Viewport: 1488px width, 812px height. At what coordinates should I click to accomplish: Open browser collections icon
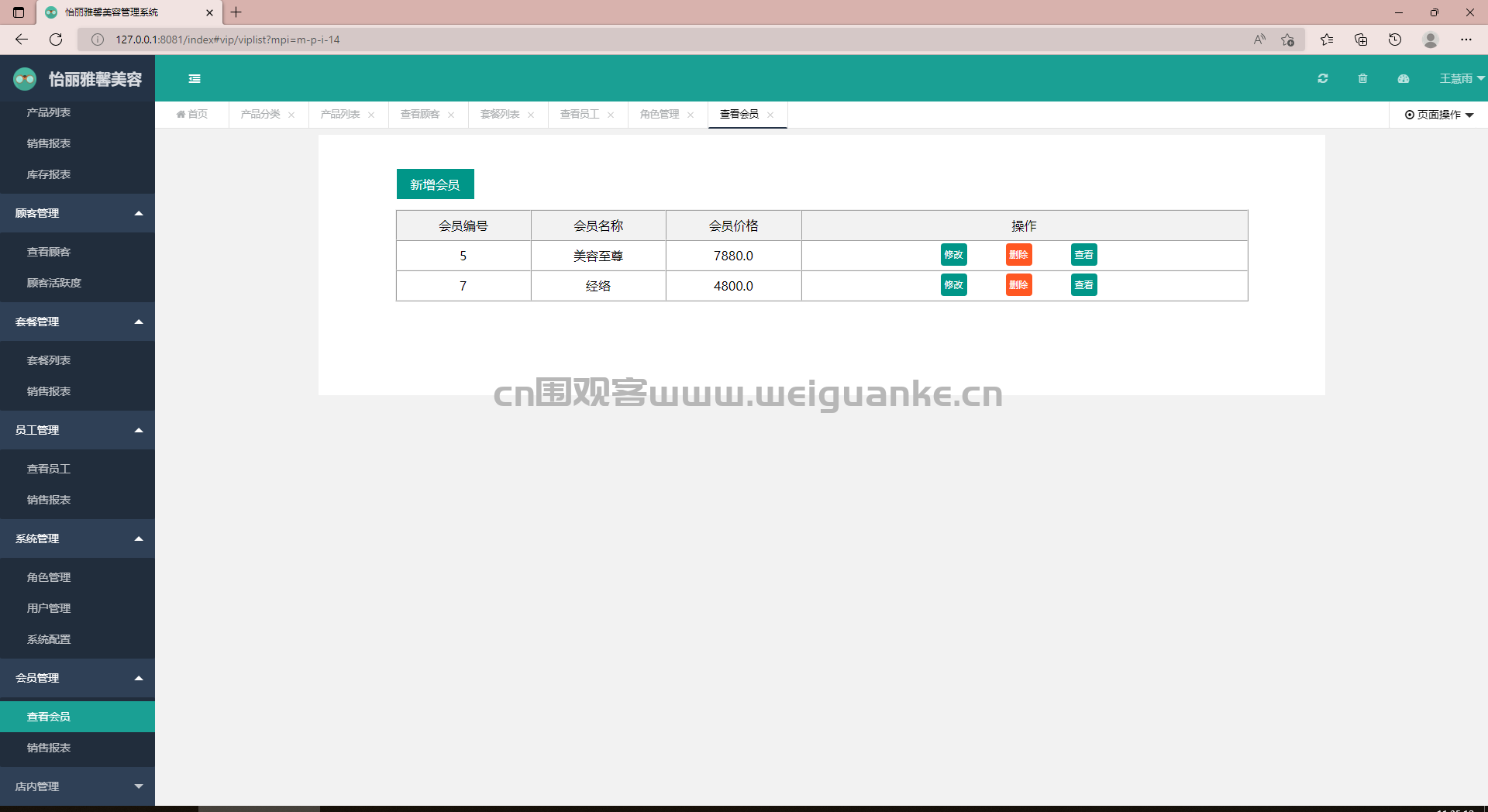[1361, 40]
